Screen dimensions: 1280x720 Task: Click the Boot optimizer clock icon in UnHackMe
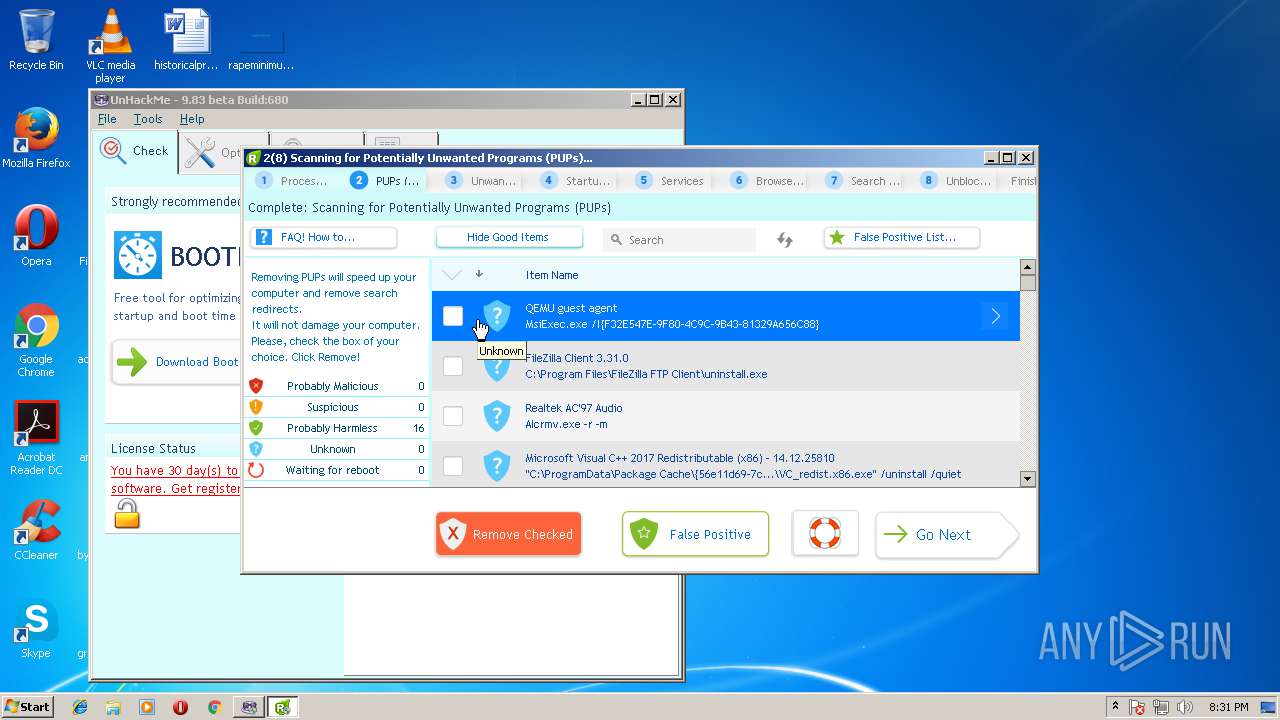[138, 255]
